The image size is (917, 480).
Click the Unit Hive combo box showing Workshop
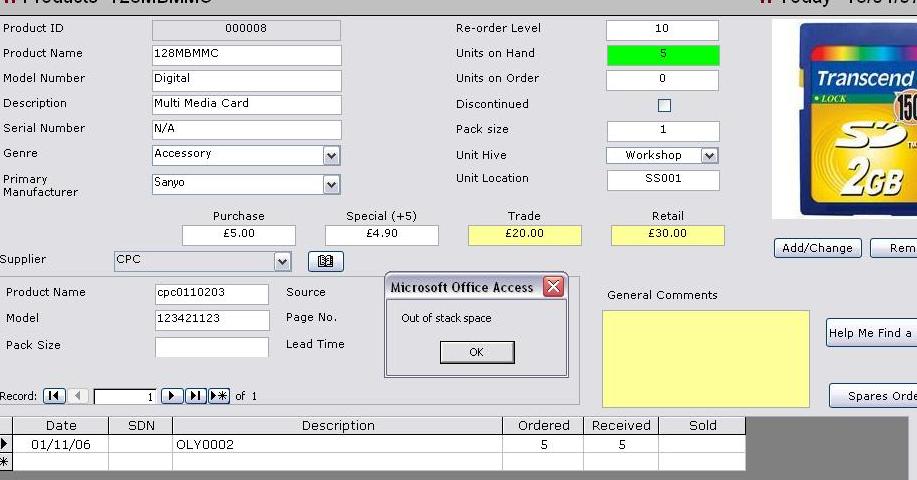point(663,156)
